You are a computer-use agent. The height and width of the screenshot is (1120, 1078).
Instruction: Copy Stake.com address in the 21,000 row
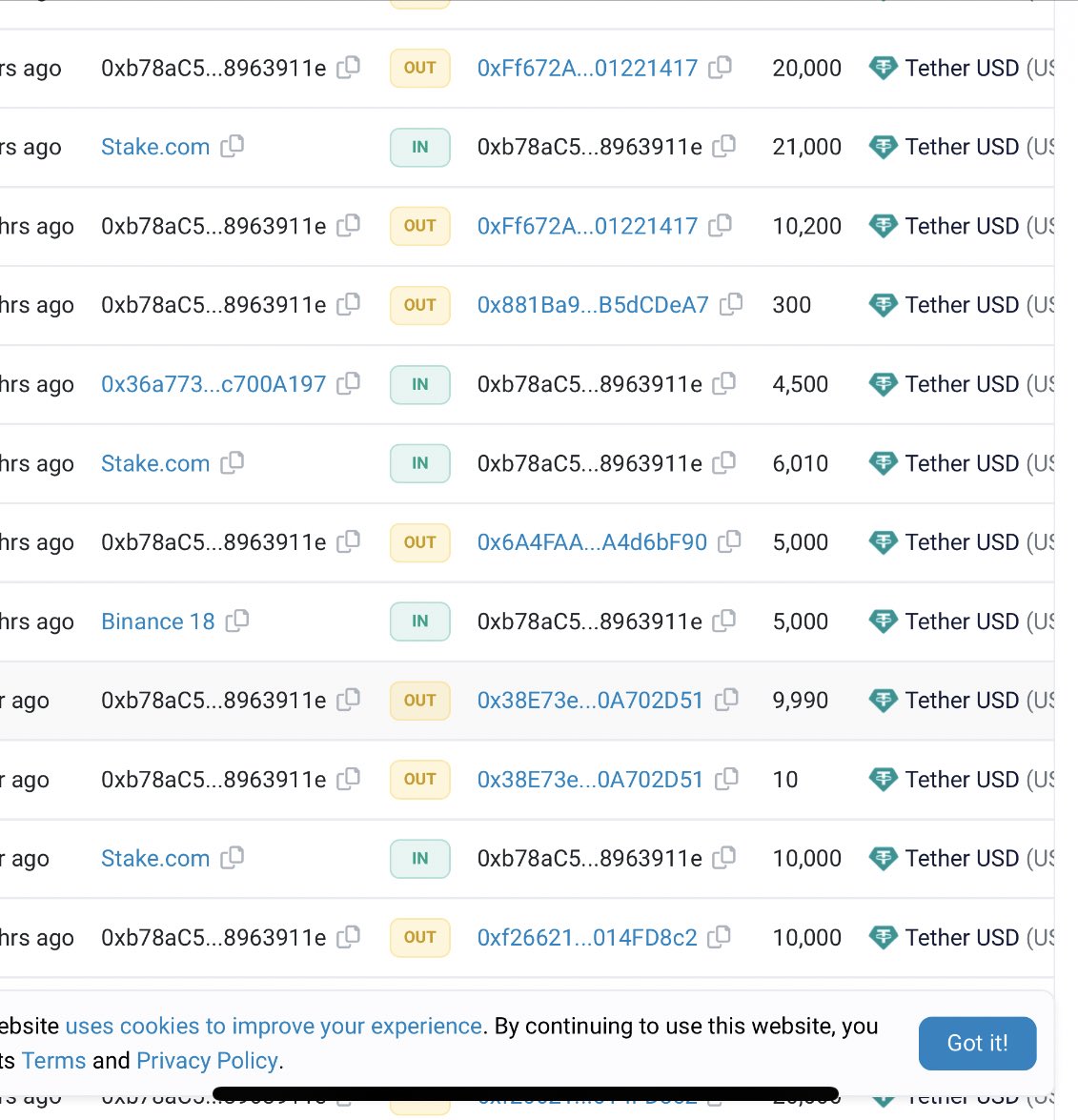coord(233,147)
